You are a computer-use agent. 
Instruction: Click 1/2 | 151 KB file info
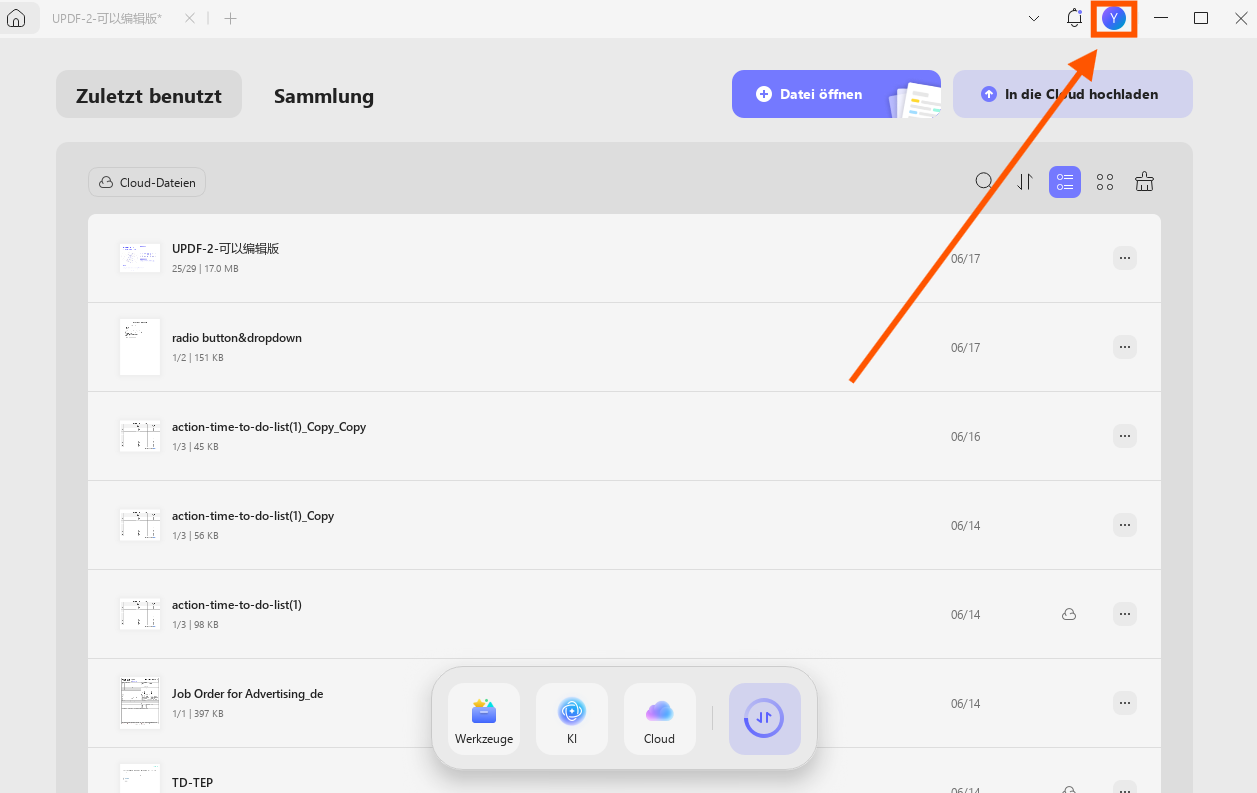coord(198,358)
